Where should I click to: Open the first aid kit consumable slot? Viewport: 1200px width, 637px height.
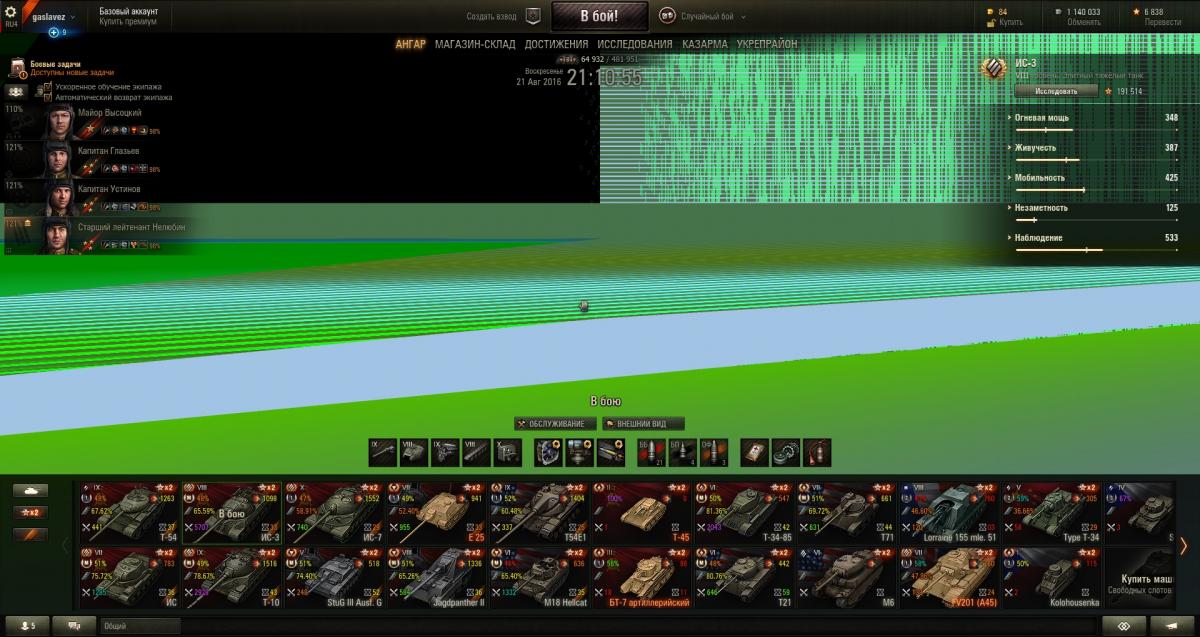pos(755,452)
